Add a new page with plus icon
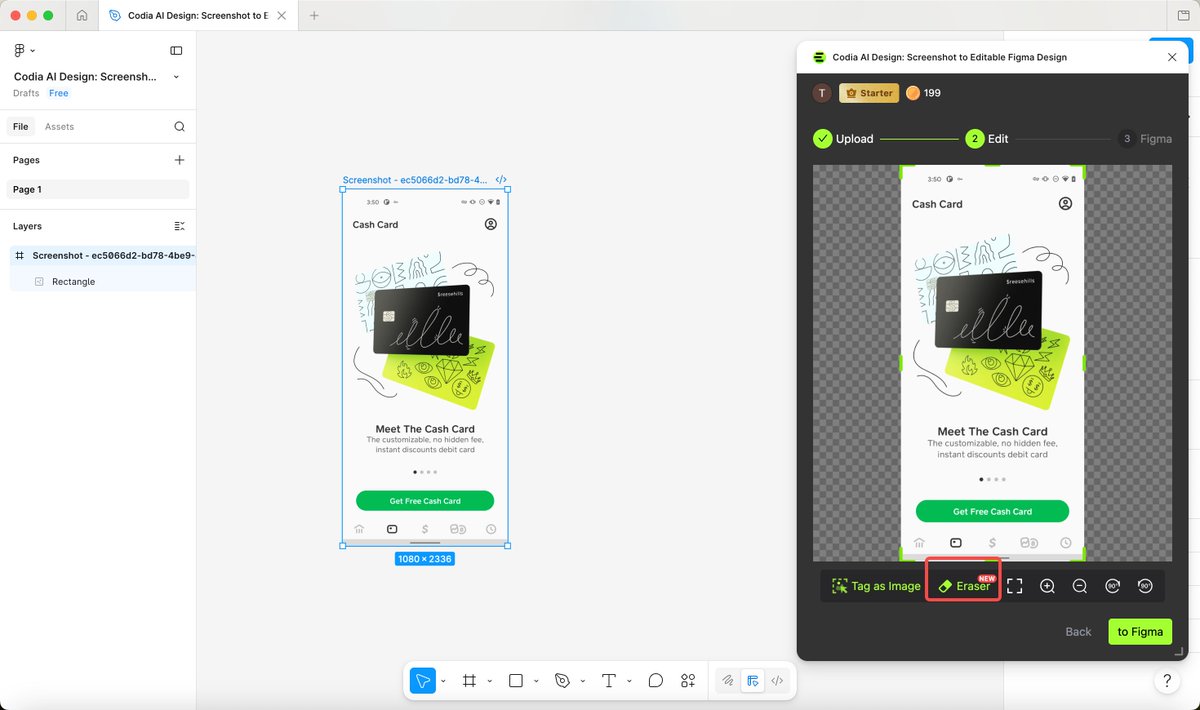 pyautogui.click(x=179, y=160)
